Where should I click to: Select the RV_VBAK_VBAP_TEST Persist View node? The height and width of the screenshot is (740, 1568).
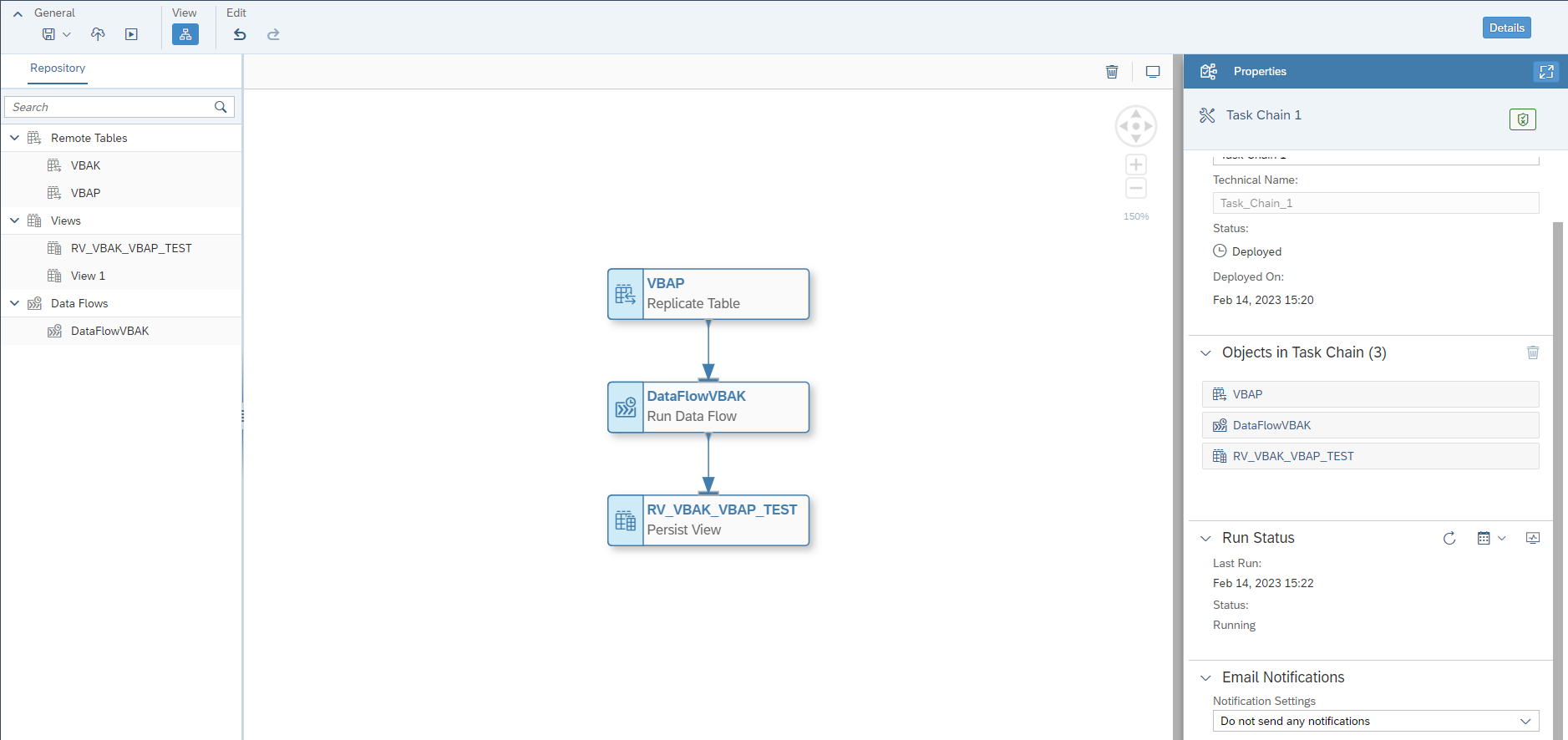tap(708, 520)
